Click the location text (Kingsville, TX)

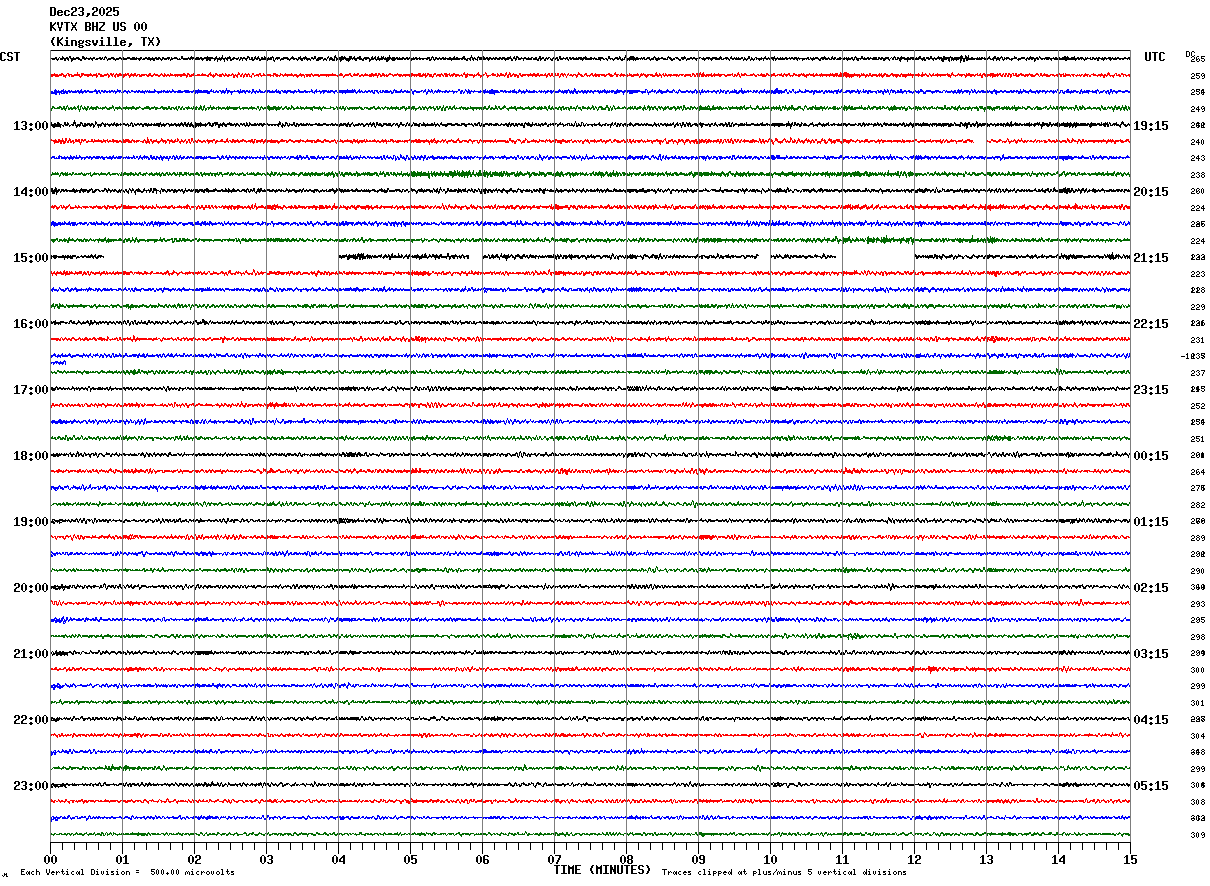coord(105,42)
